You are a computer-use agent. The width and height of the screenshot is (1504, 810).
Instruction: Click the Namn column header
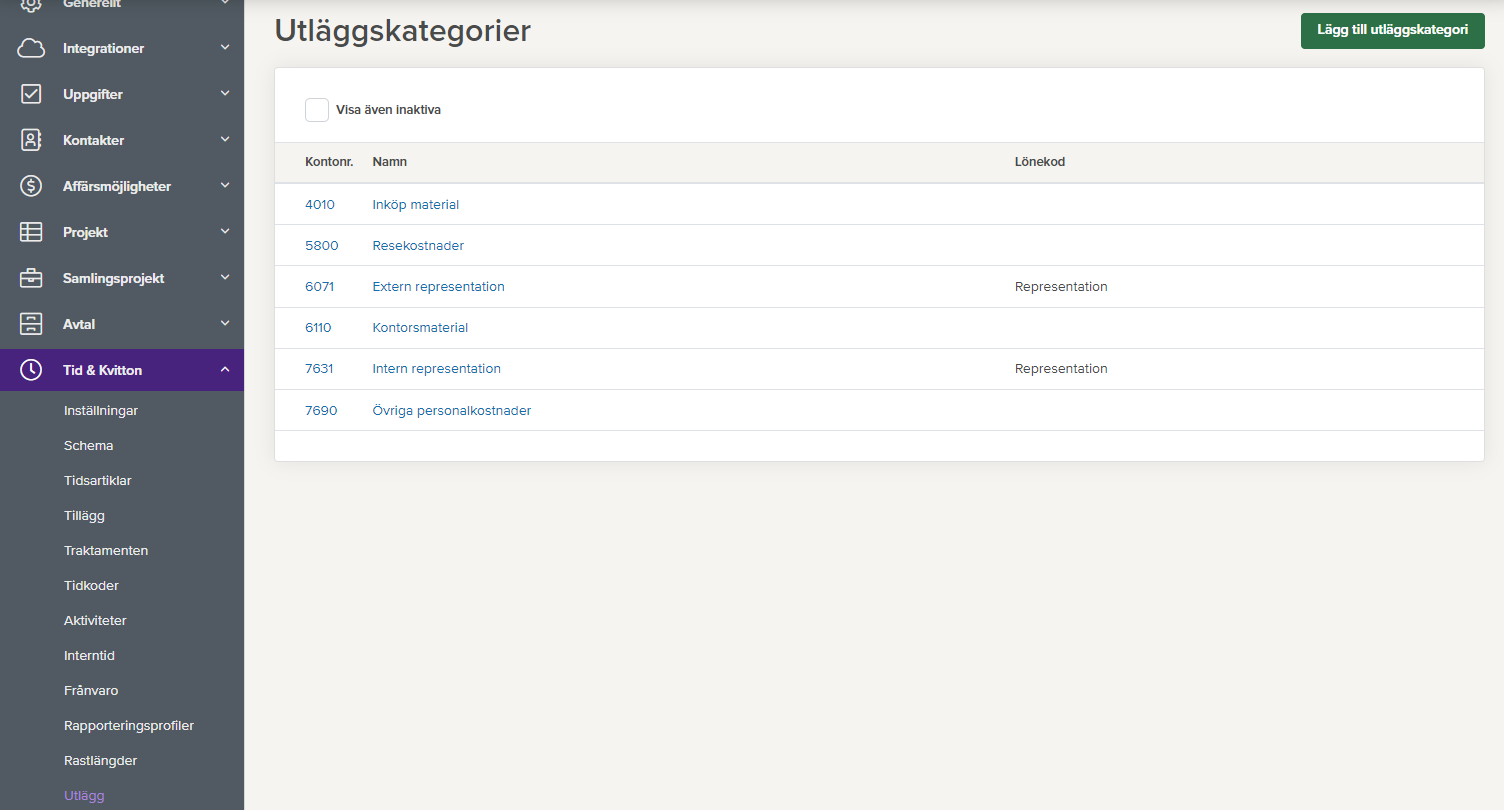[x=389, y=162]
